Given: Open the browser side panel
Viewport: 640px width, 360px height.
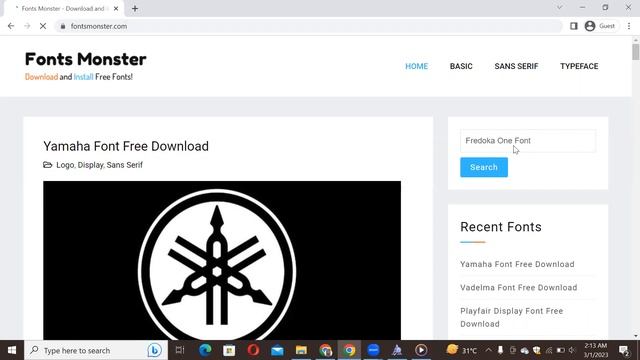Looking at the screenshot, I should click(573, 26).
